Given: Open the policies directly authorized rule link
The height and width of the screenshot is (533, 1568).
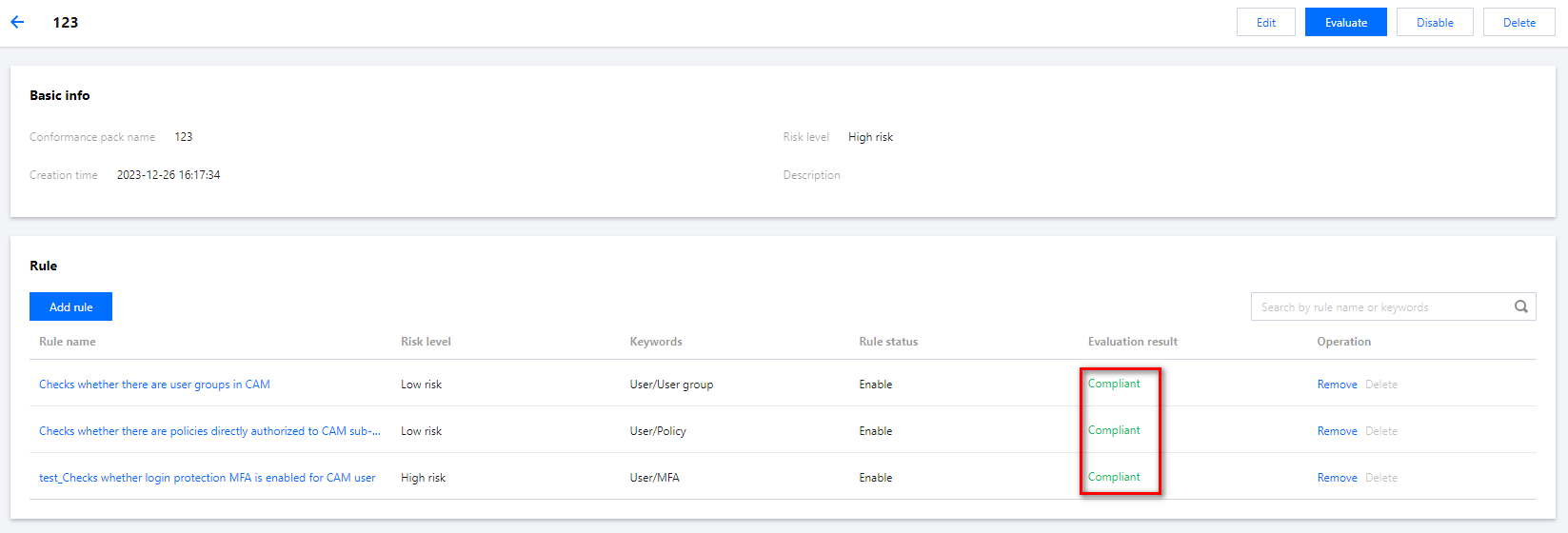Looking at the screenshot, I should 209,431.
